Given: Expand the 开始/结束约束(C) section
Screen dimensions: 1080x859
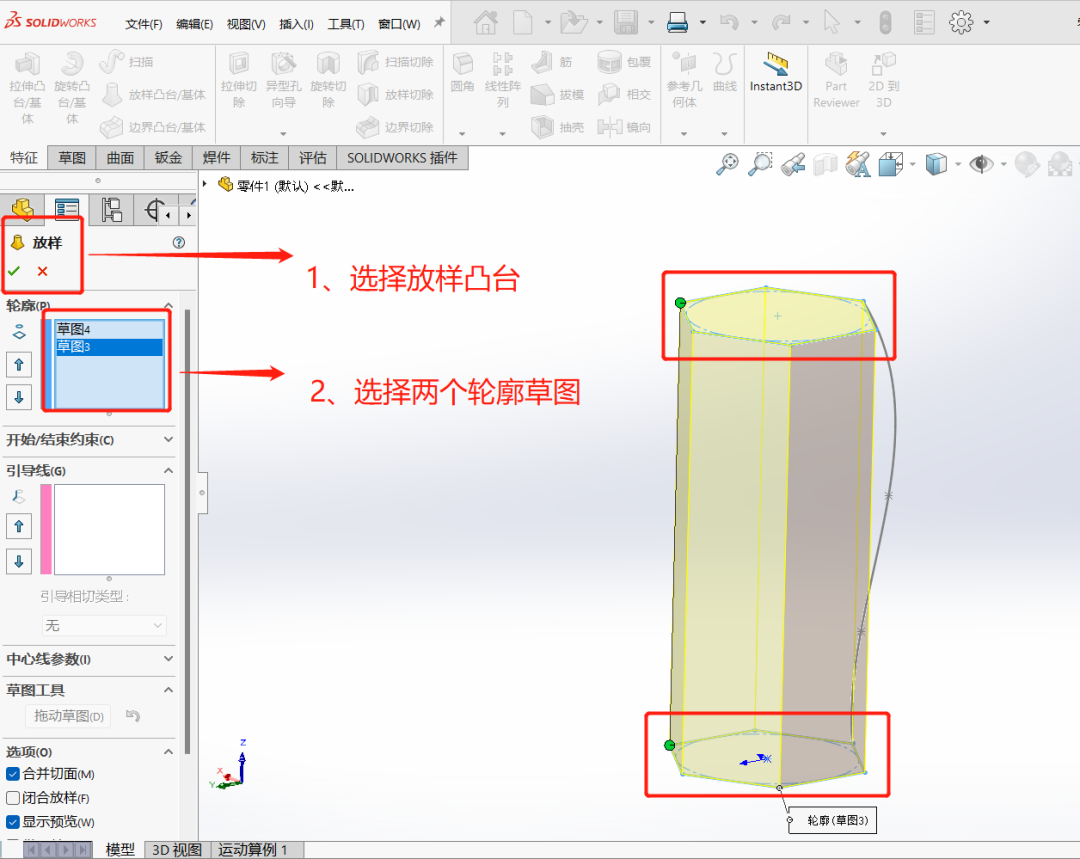Looking at the screenshot, I should (x=169, y=439).
